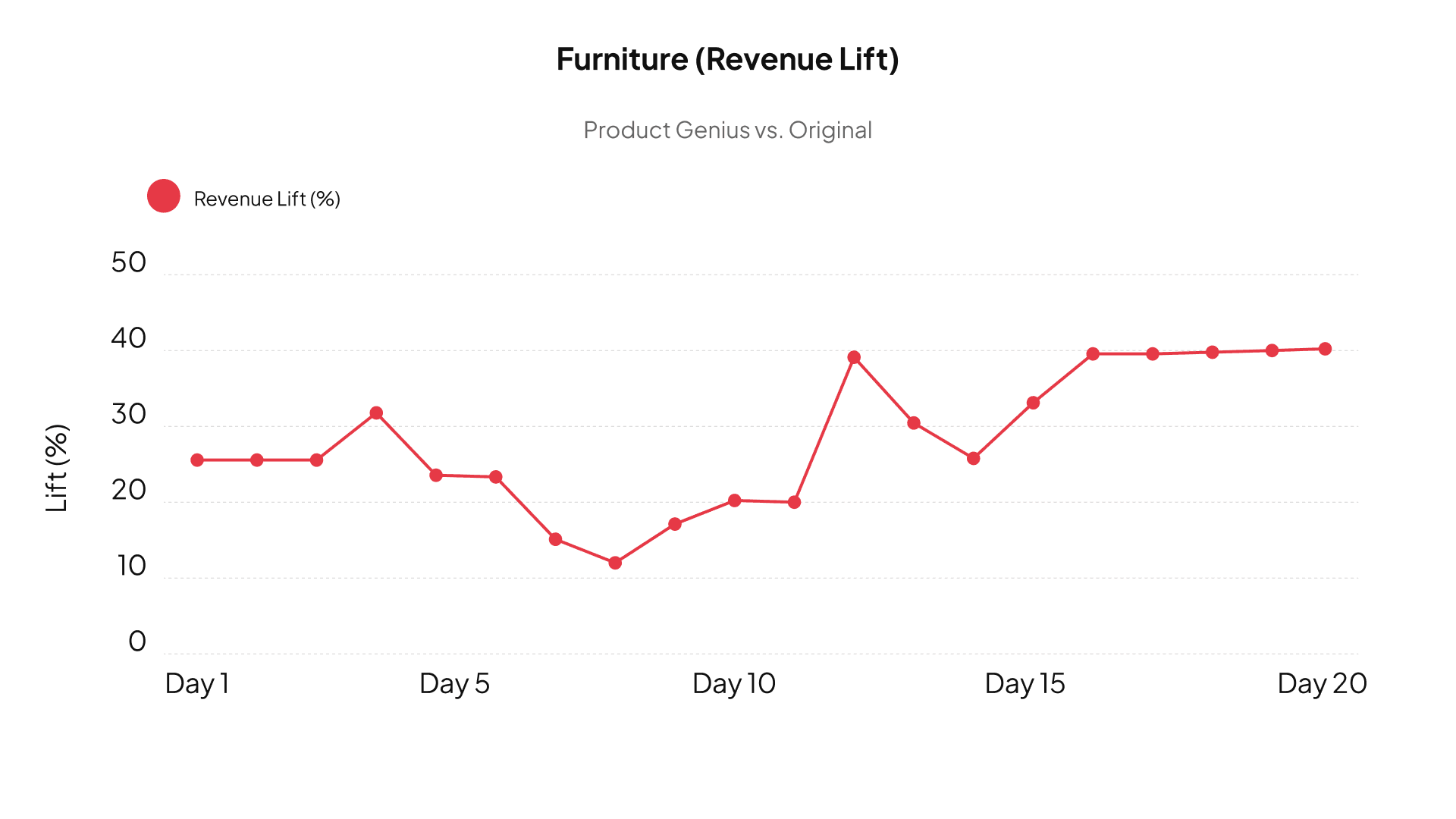Select the Day 10 data point marker

(x=734, y=500)
